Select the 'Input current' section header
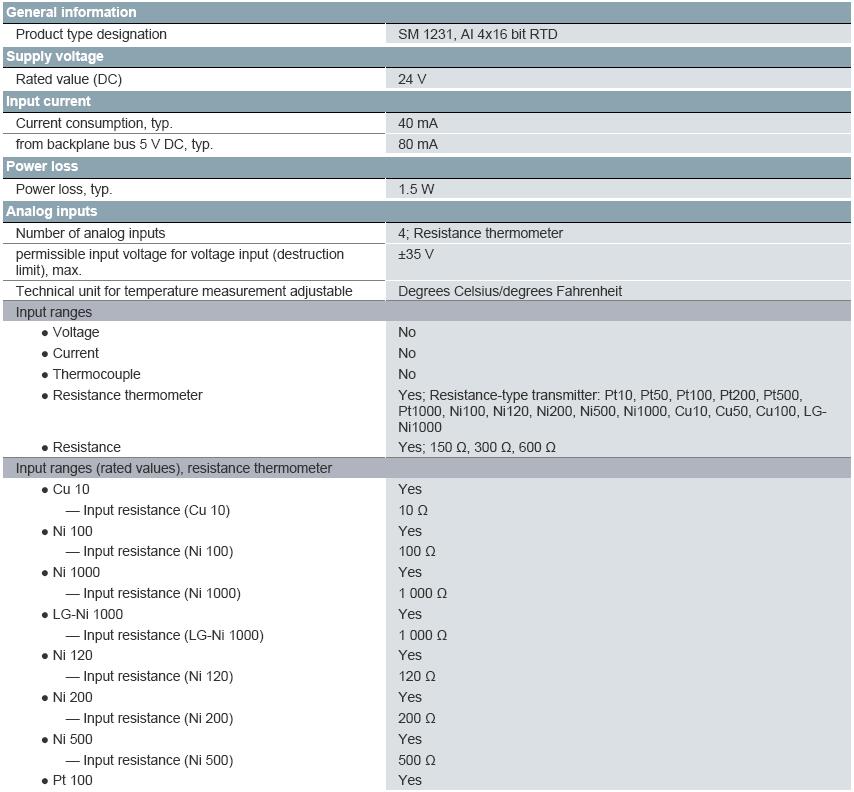854x792 pixels. point(426,102)
